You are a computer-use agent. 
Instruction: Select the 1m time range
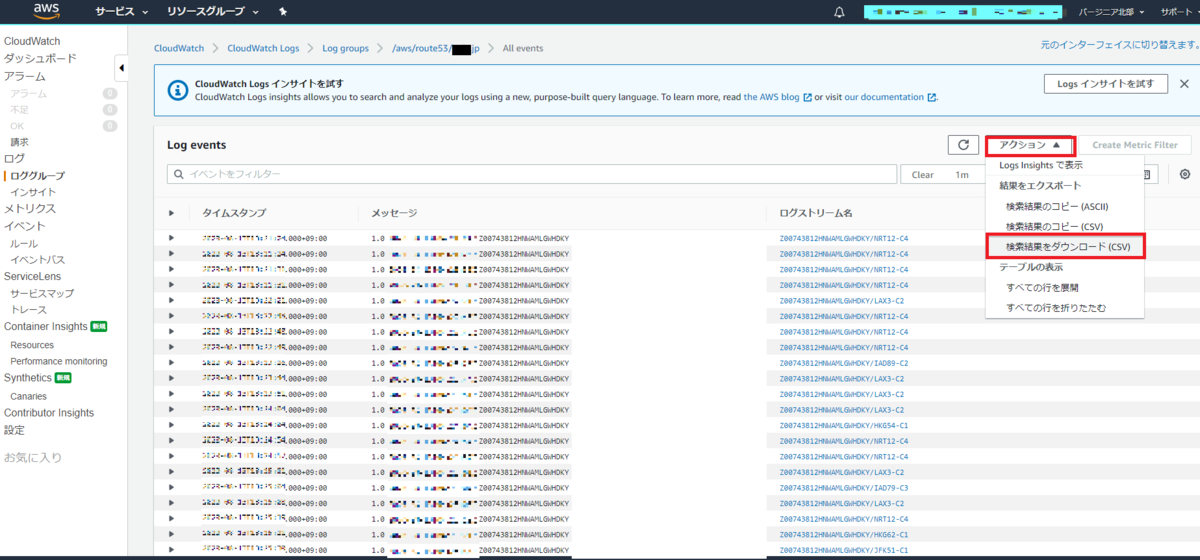pos(962,174)
